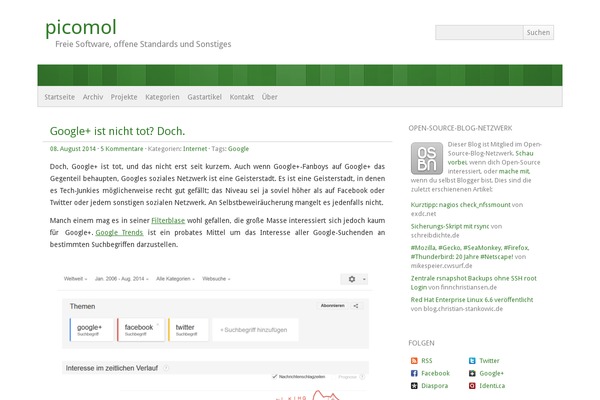Image resolution: width=600 pixels, height=400 pixels.
Task: Click the Schau vorbei link
Action: [x=491, y=158]
